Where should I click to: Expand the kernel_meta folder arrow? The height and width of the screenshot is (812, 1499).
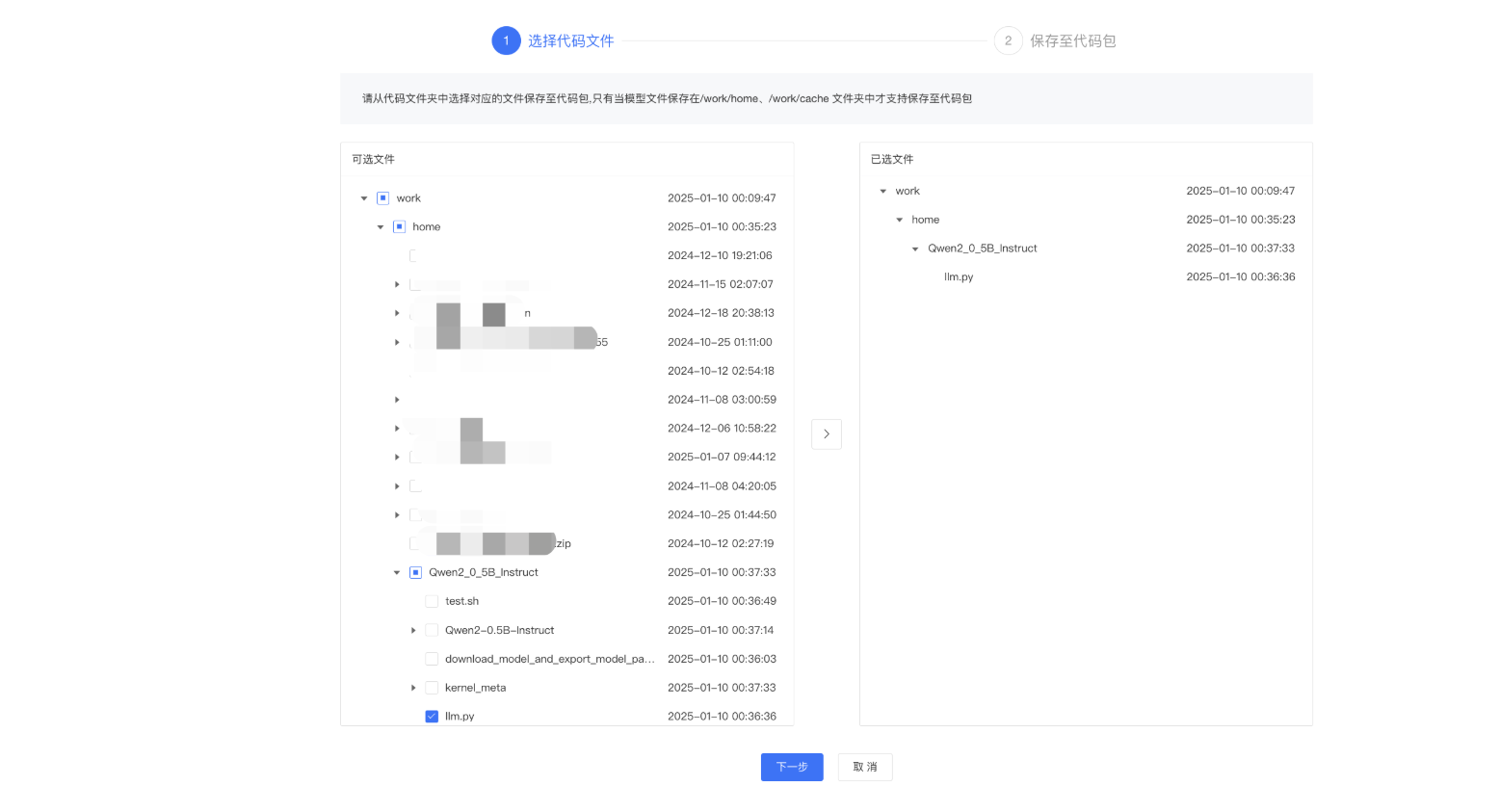[x=413, y=688]
